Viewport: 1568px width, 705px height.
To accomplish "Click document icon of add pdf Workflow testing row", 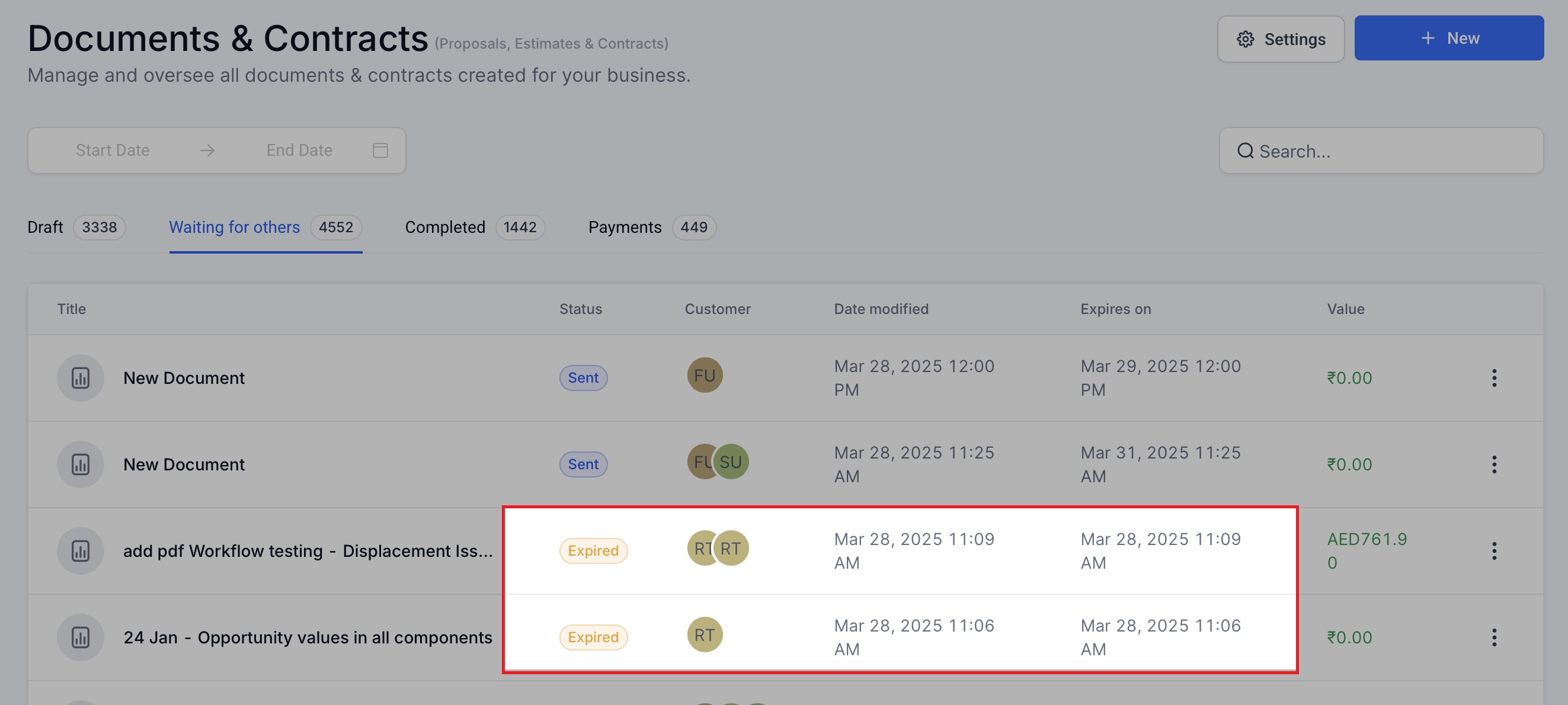I will coord(81,550).
